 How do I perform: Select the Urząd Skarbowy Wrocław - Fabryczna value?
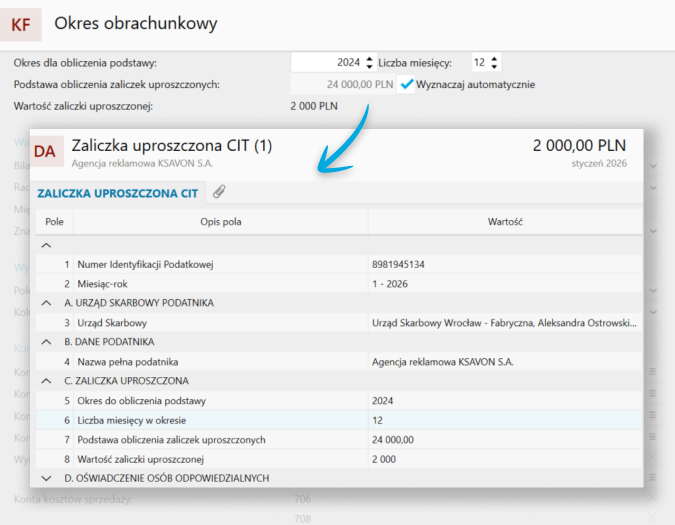pyautogui.click(x=503, y=322)
